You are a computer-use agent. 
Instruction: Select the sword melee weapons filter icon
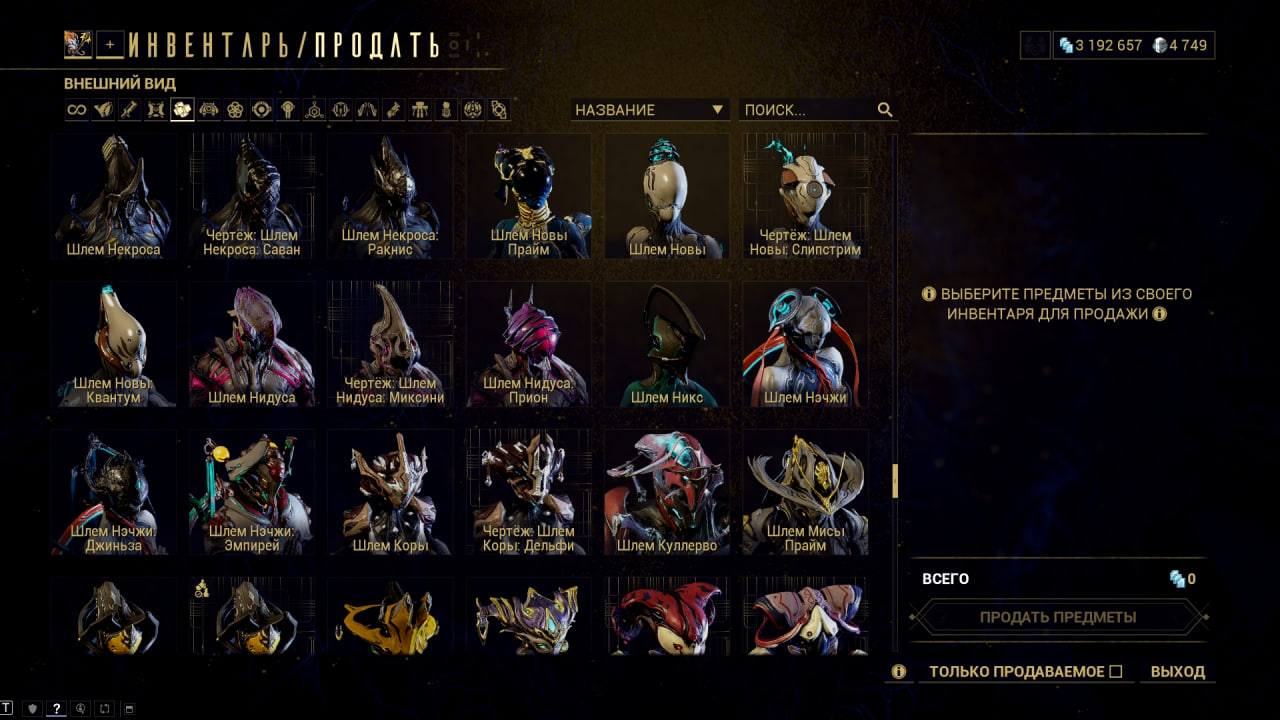coord(129,110)
